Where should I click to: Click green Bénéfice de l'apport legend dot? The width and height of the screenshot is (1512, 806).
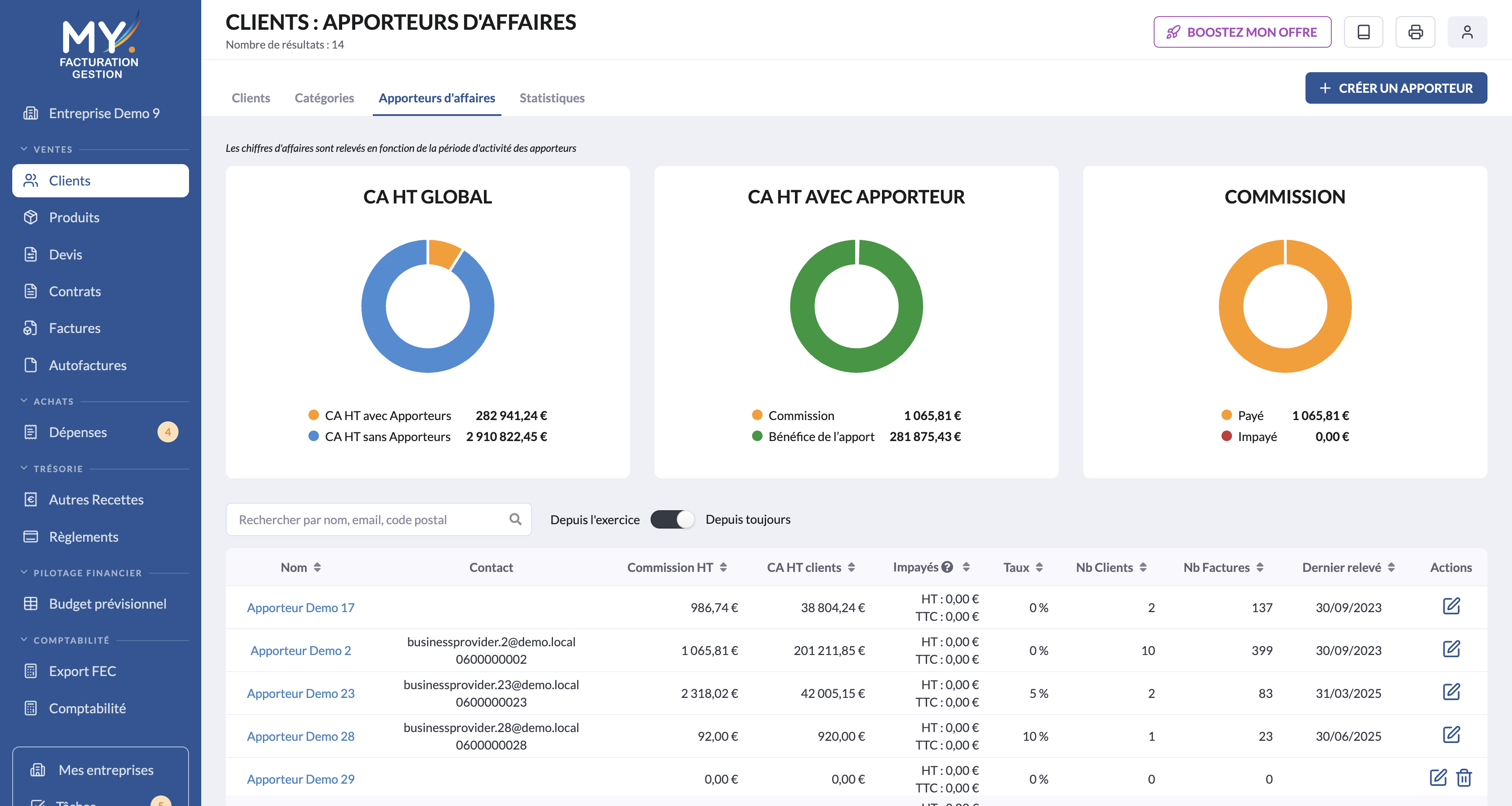point(756,435)
